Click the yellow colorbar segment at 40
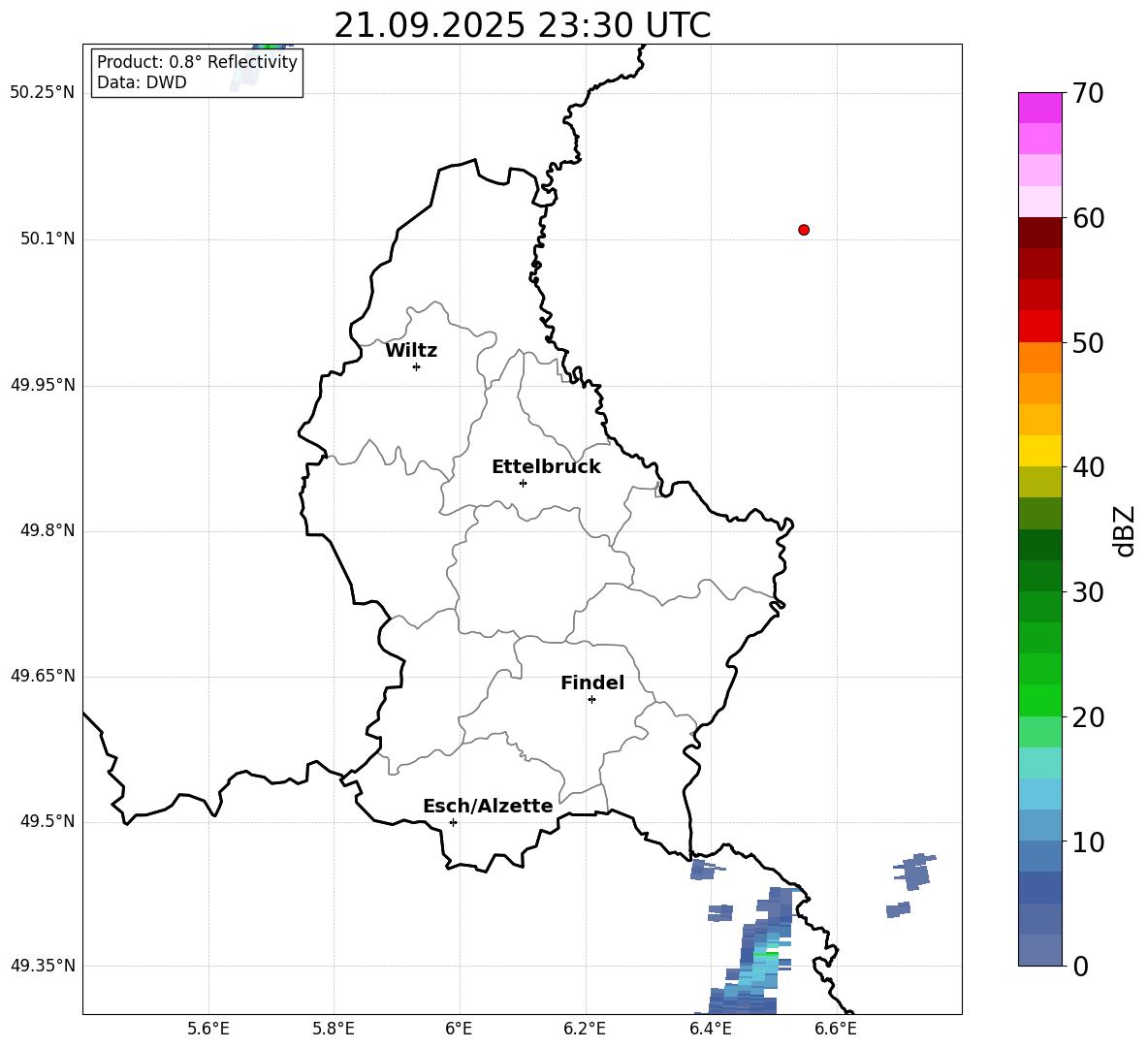This screenshot has height=1048, width=1148. [1039, 451]
